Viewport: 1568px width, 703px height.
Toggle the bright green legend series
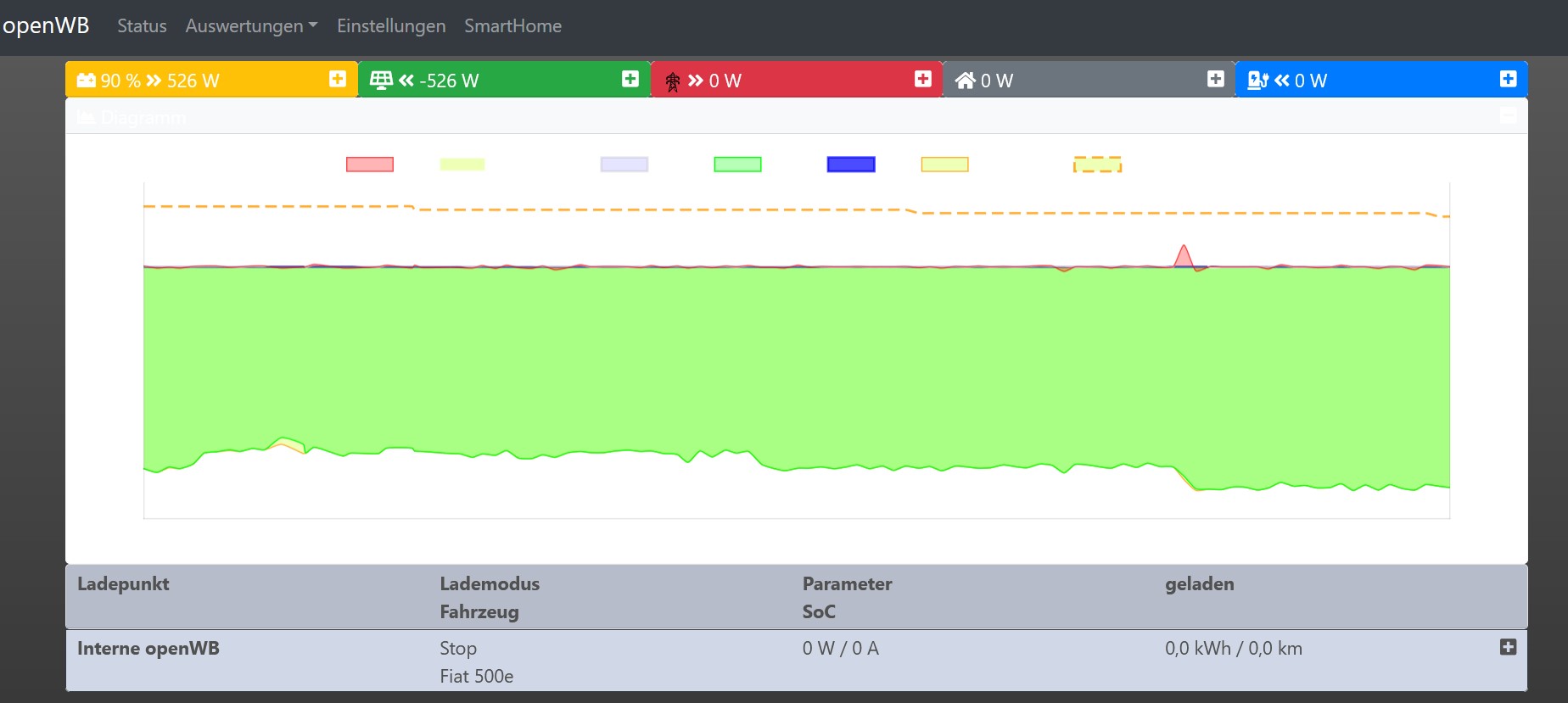[x=737, y=165]
